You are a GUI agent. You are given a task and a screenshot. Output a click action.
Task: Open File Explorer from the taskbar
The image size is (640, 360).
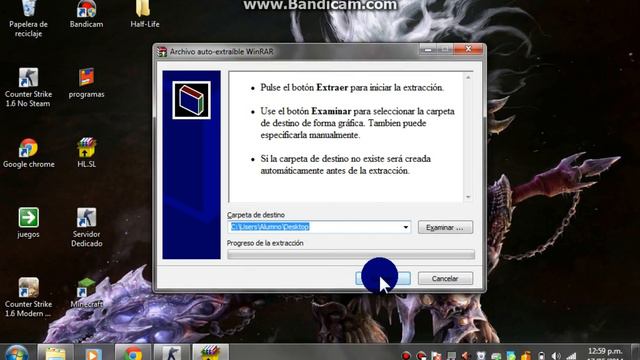point(56,353)
